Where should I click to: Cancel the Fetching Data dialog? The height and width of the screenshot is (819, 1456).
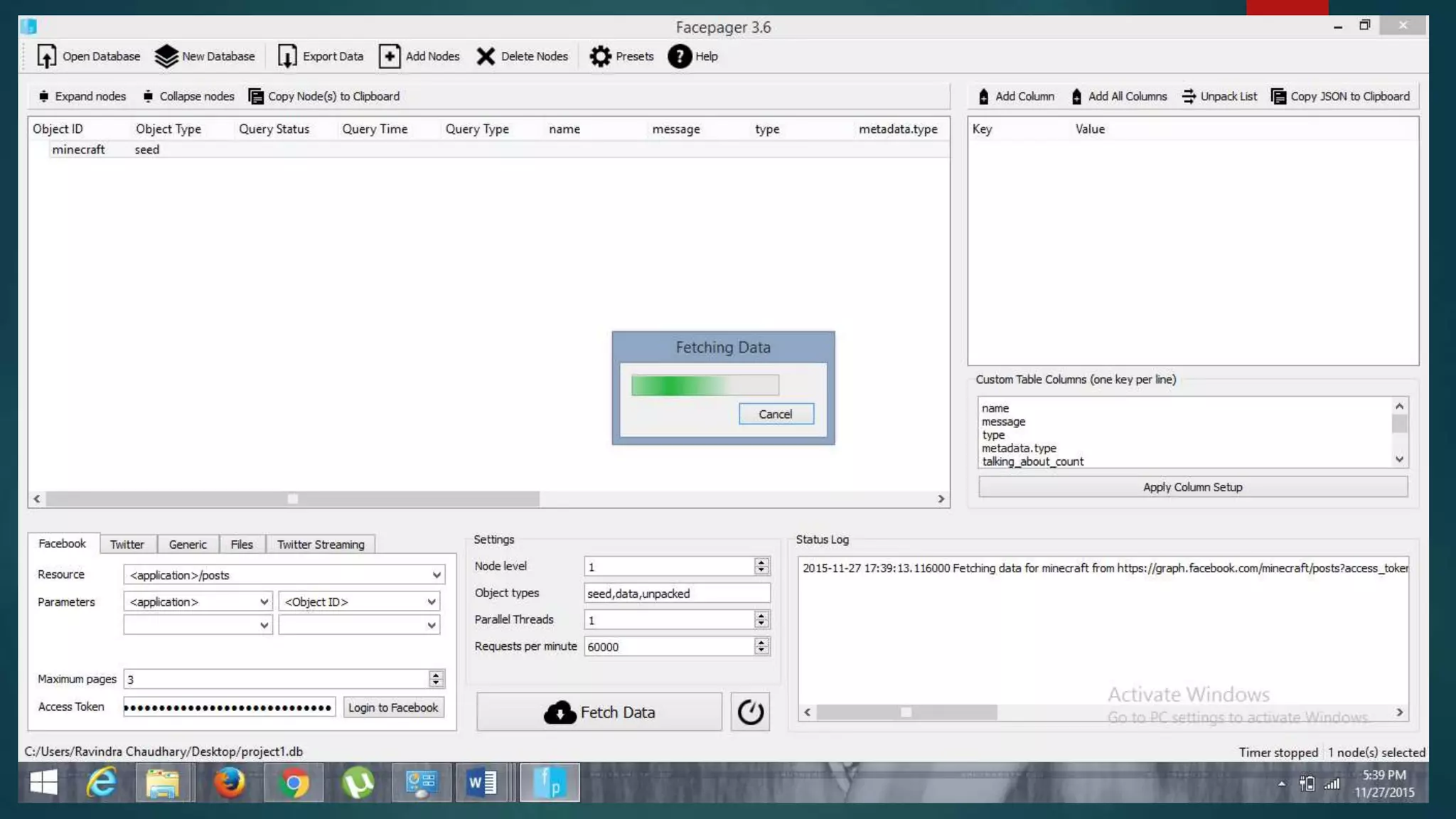[x=775, y=414]
